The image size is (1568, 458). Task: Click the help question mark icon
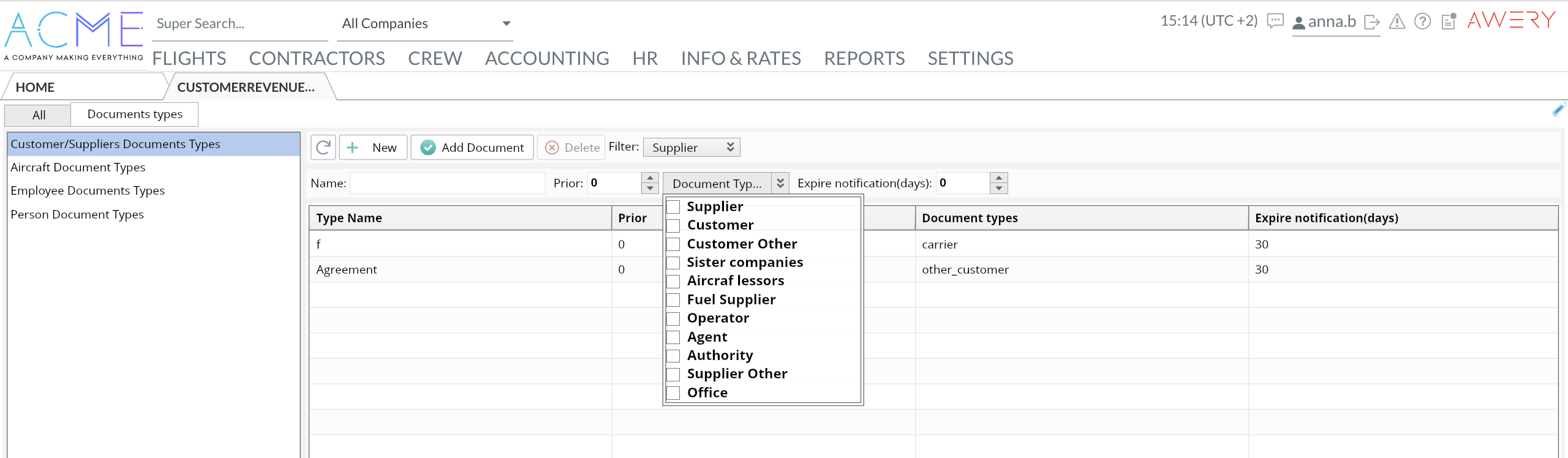point(1422,22)
